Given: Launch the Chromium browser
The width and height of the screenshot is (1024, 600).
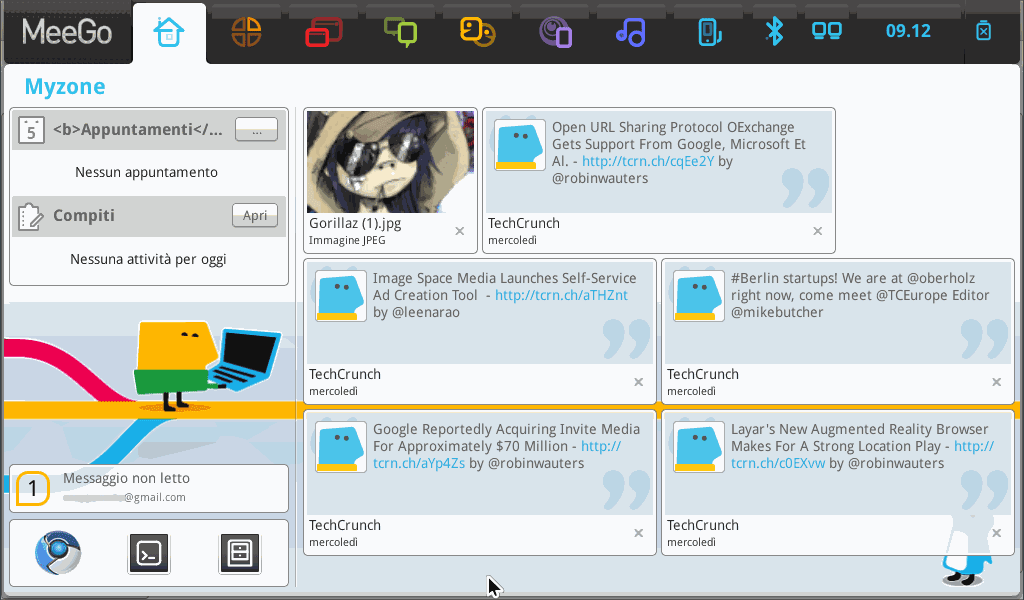Looking at the screenshot, I should tap(58, 553).
